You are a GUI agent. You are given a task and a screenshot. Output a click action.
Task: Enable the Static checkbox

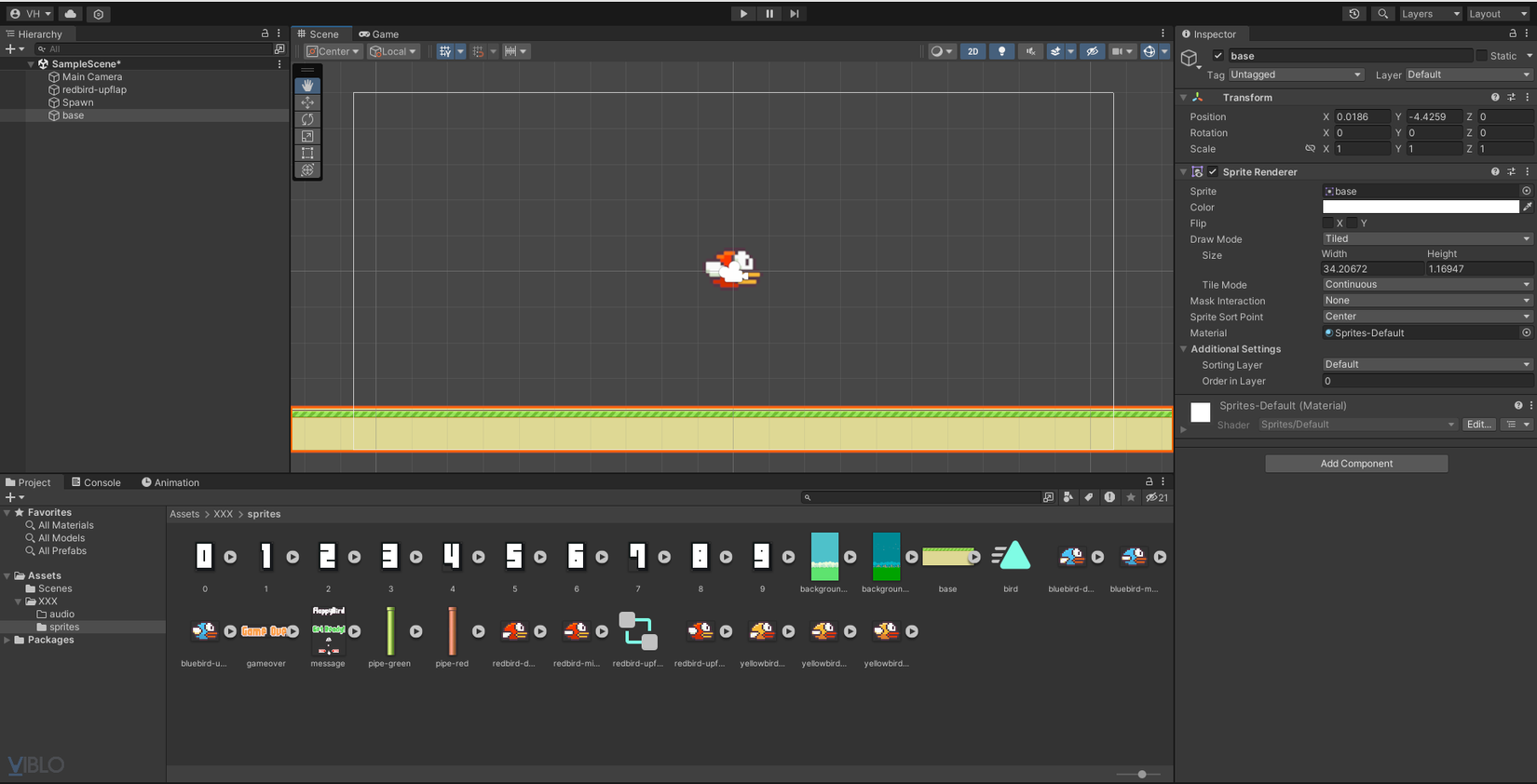[1481, 56]
